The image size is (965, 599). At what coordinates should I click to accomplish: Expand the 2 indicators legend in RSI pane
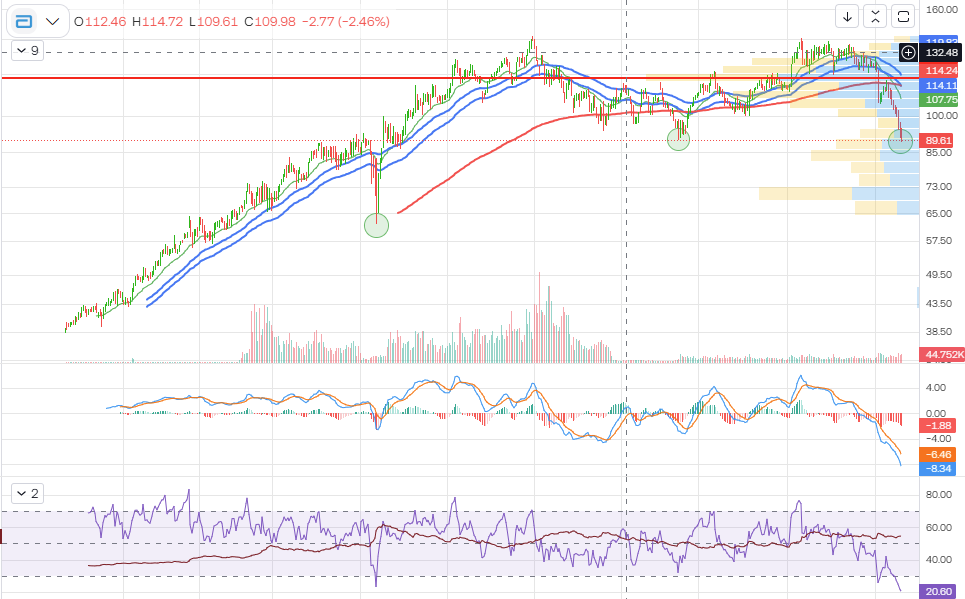(x=28, y=494)
